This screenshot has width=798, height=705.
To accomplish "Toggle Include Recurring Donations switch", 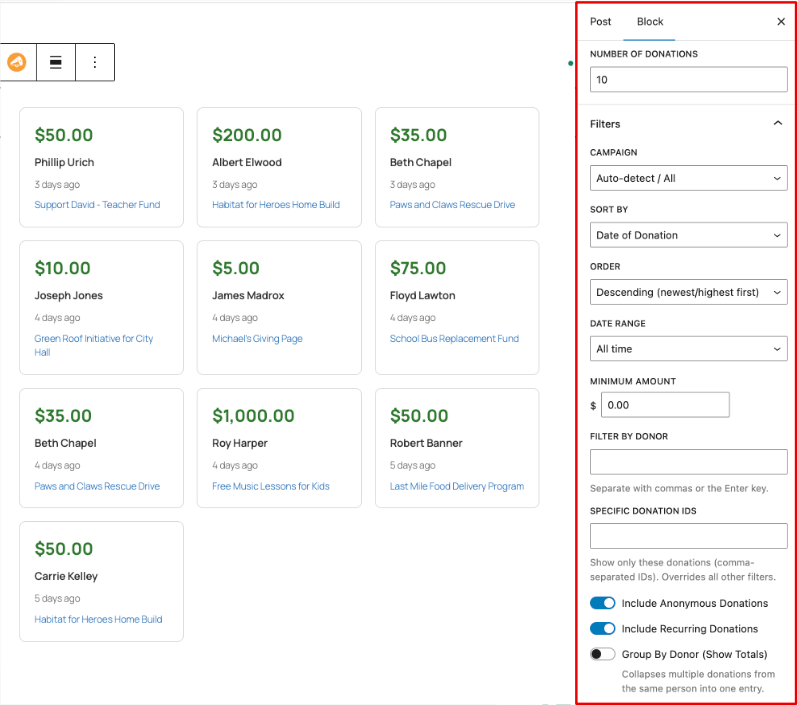I will 603,629.
